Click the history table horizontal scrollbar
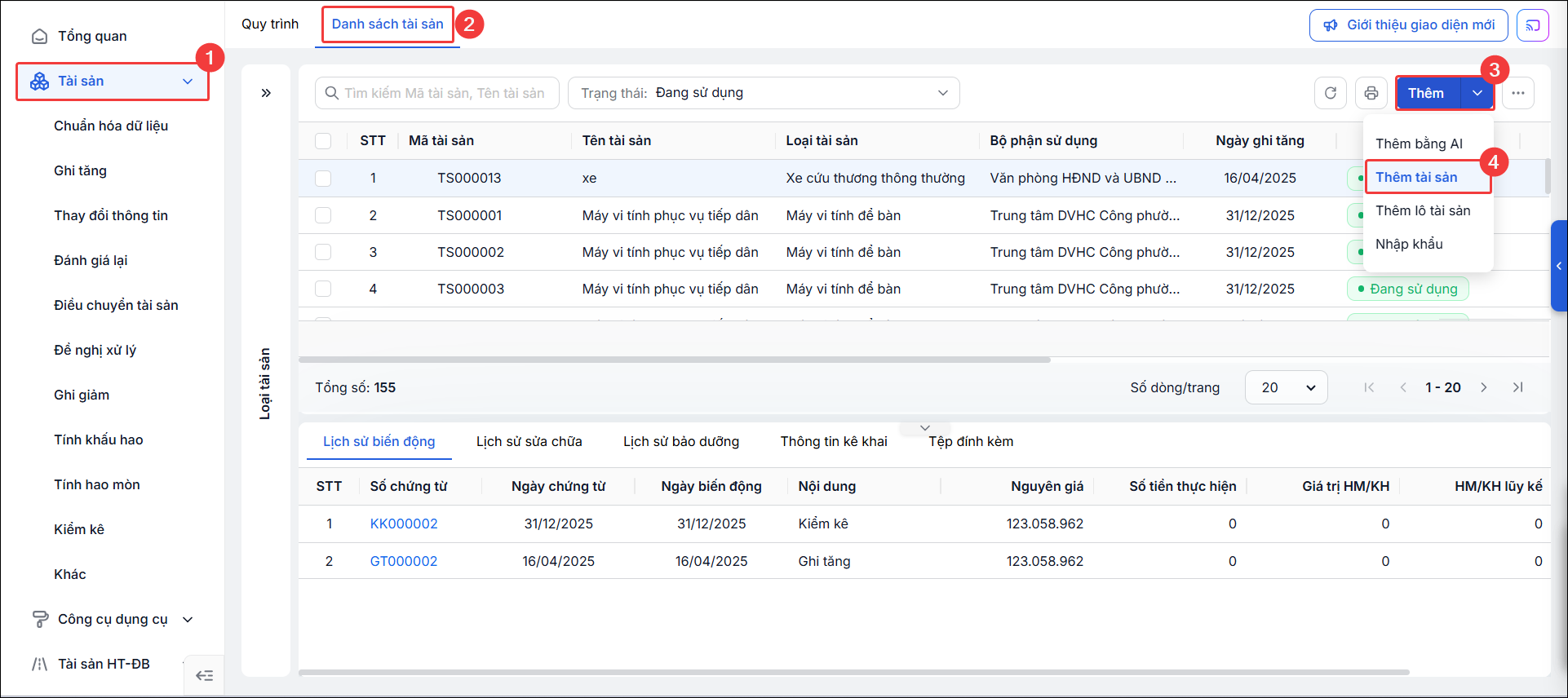 click(x=854, y=673)
